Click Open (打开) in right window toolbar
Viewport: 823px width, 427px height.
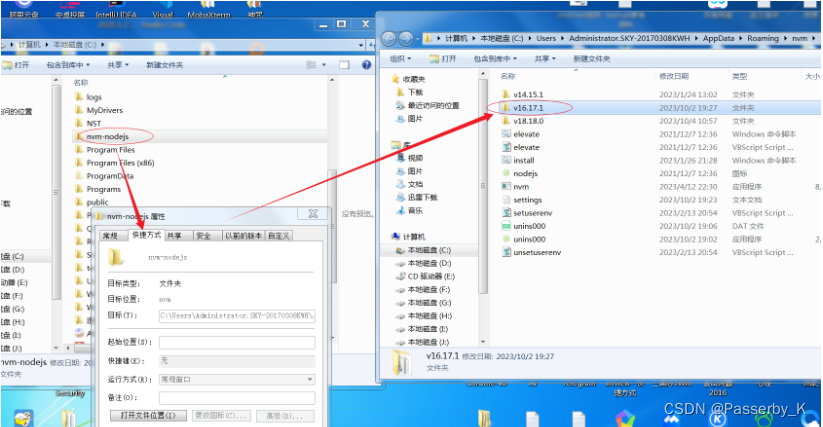tap(443, 59)
